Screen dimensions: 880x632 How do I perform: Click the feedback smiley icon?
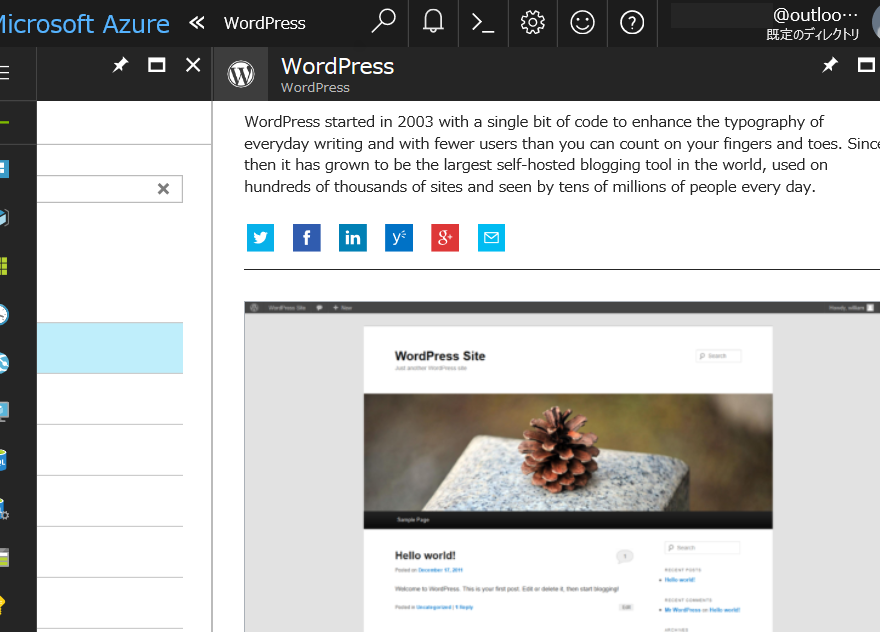pyautogui.click(x=583, y=22)
